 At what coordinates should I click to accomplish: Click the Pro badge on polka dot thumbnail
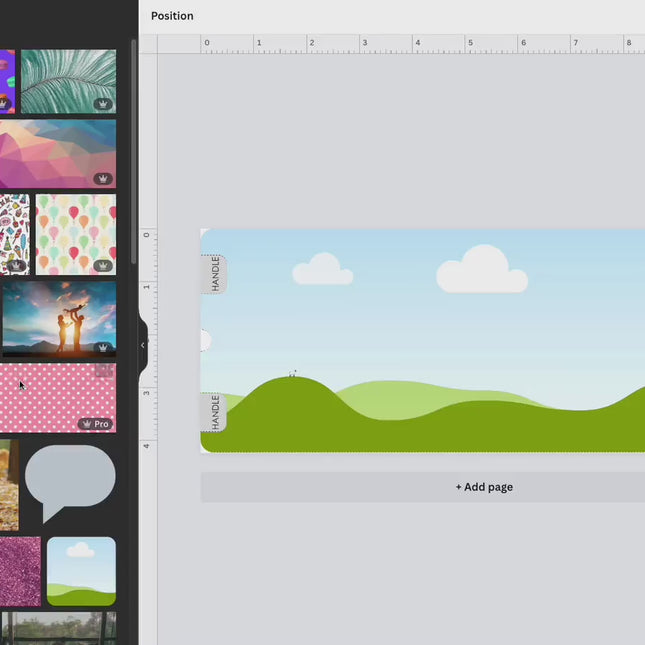coord(96,424)
